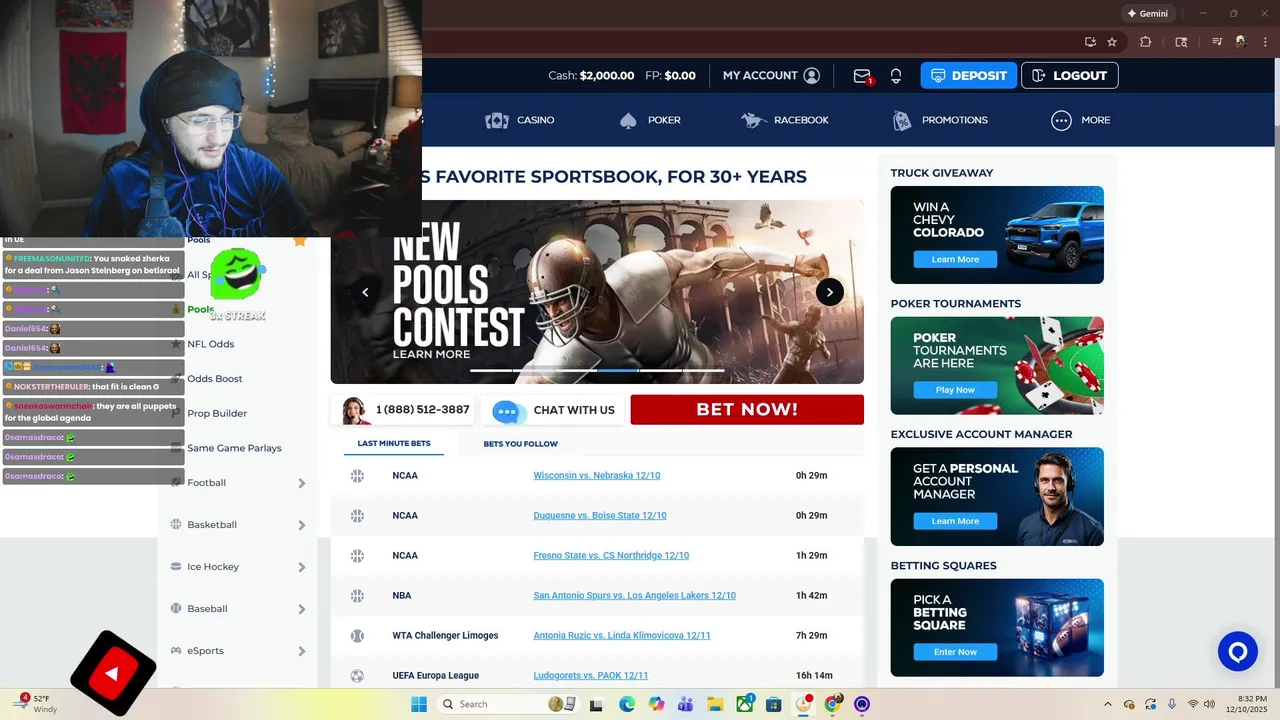The height and width of the screenshot is (720, 1280).
Task: Open the support chat bubble widget
Action: point(1237,652)
